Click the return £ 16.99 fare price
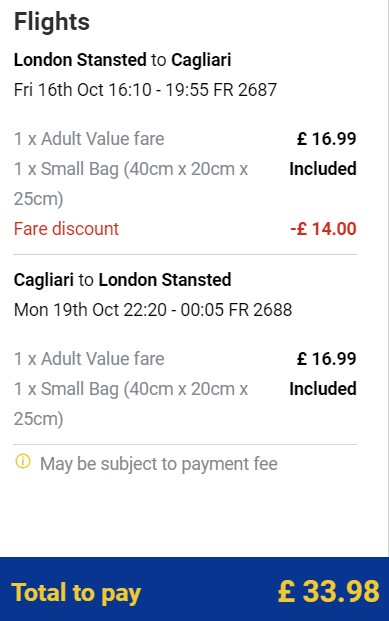This screenshot has width=389, height=621. [x=327, y=359]
